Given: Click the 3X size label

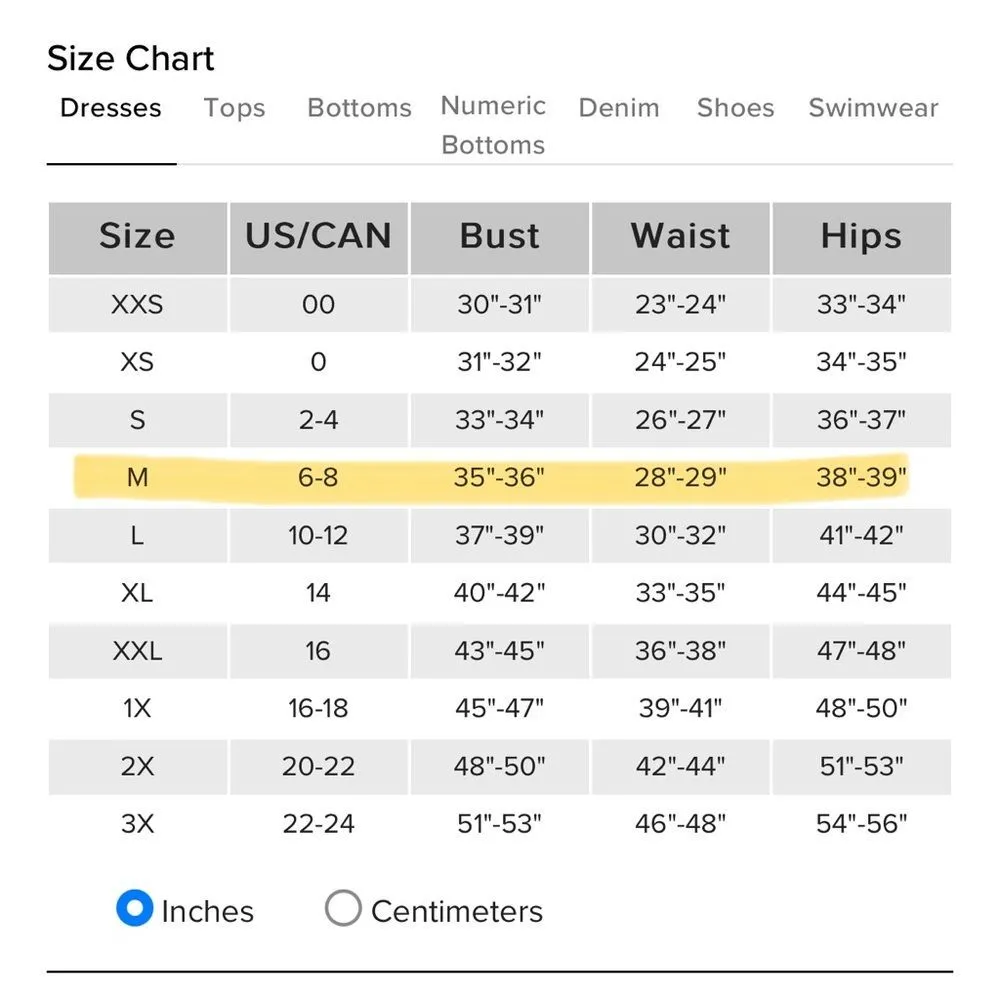Looking at the screenshot, I should tap(137, 824).
